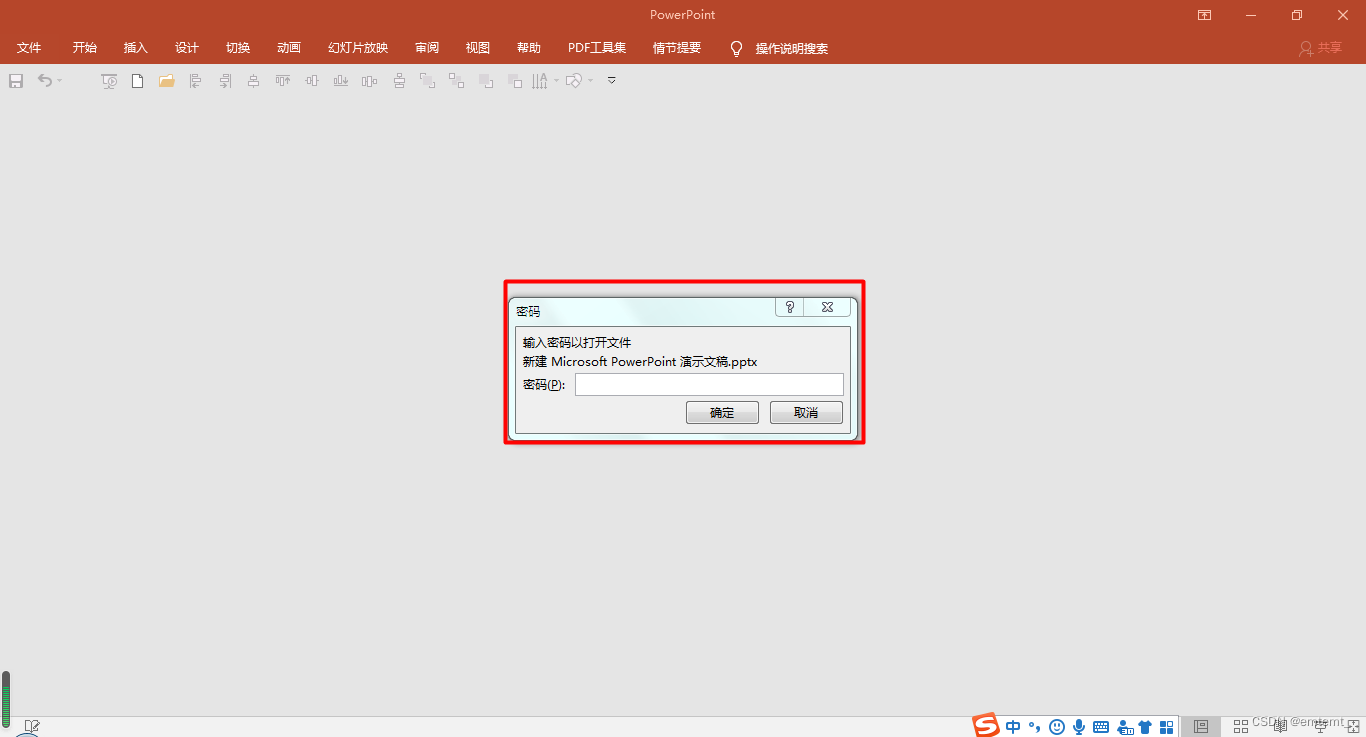Click Fit slide to window icon

[x=1353, y=726]
